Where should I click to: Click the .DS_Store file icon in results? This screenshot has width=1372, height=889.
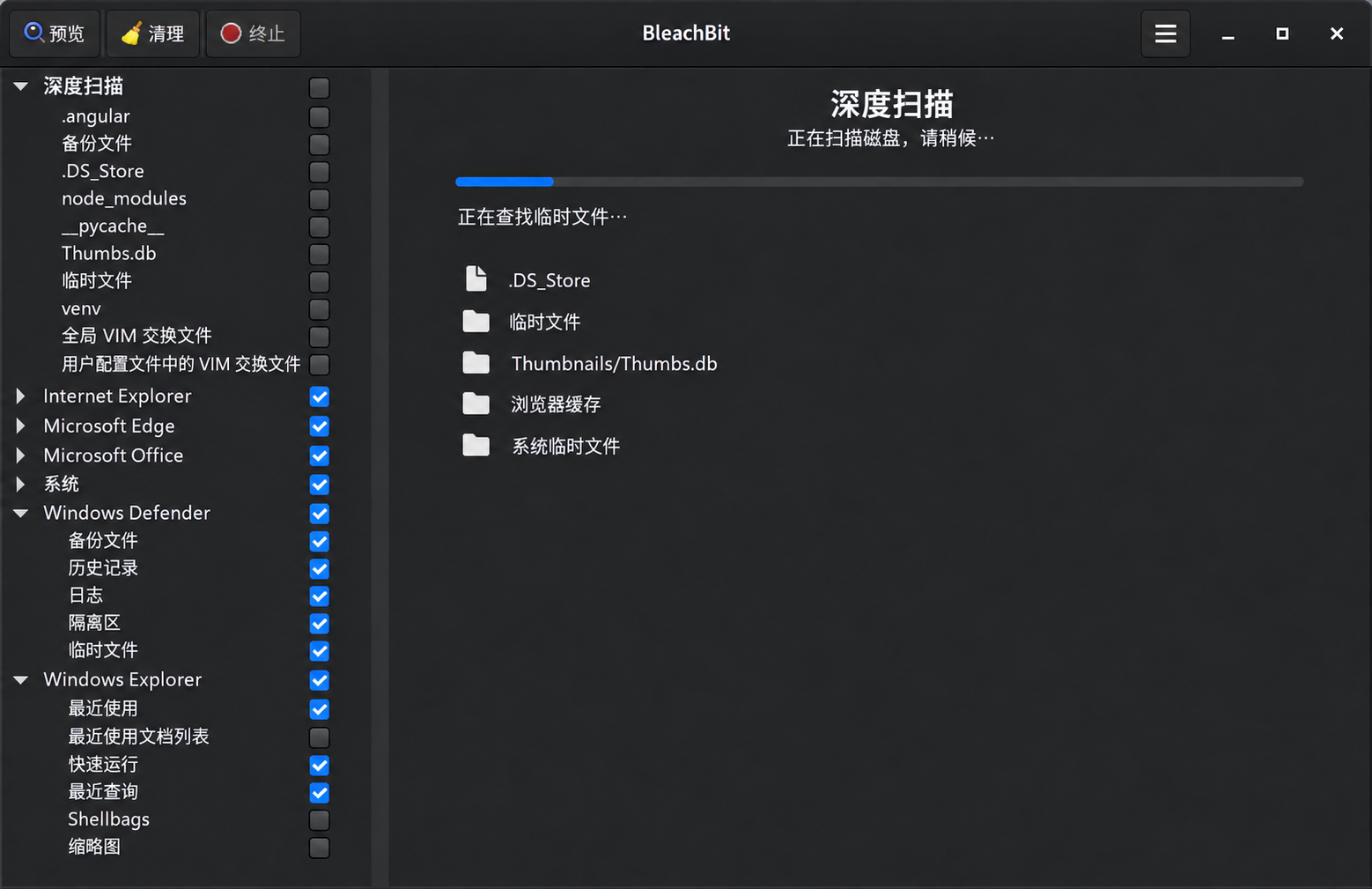pos(476,278)
